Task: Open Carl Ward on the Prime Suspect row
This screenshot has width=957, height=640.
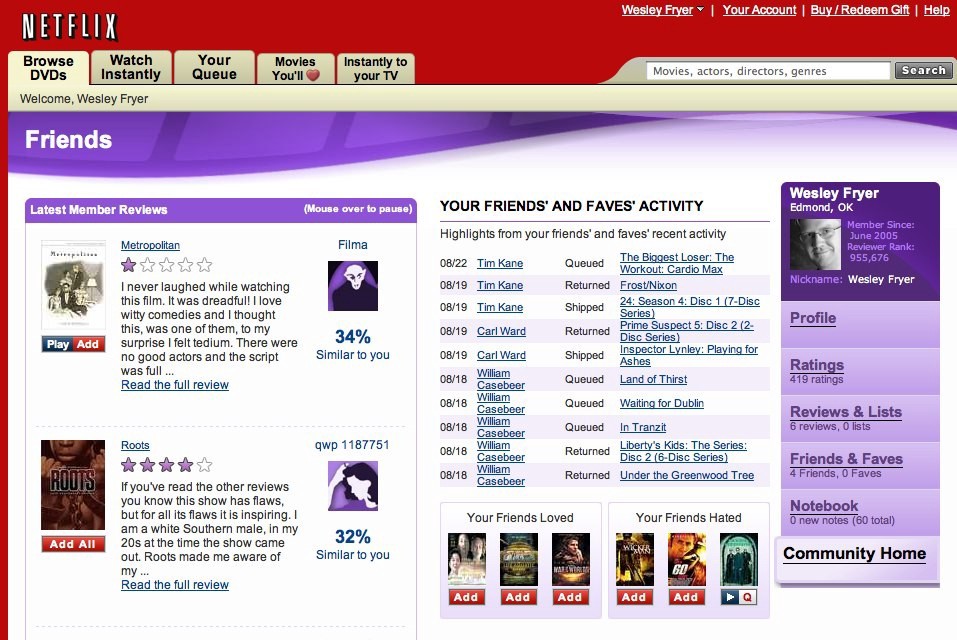Action: point(501,331)
